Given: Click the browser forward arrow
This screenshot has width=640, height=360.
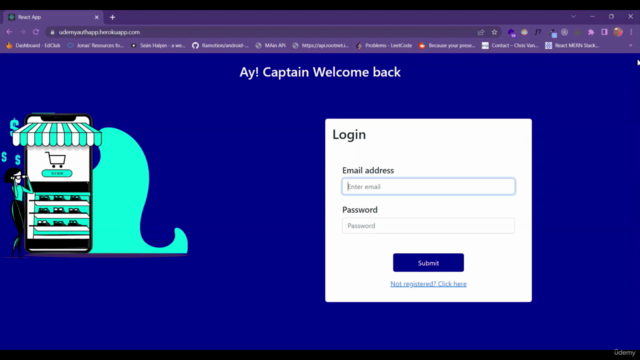Looking at the screenshot, I should click(22, 32).
